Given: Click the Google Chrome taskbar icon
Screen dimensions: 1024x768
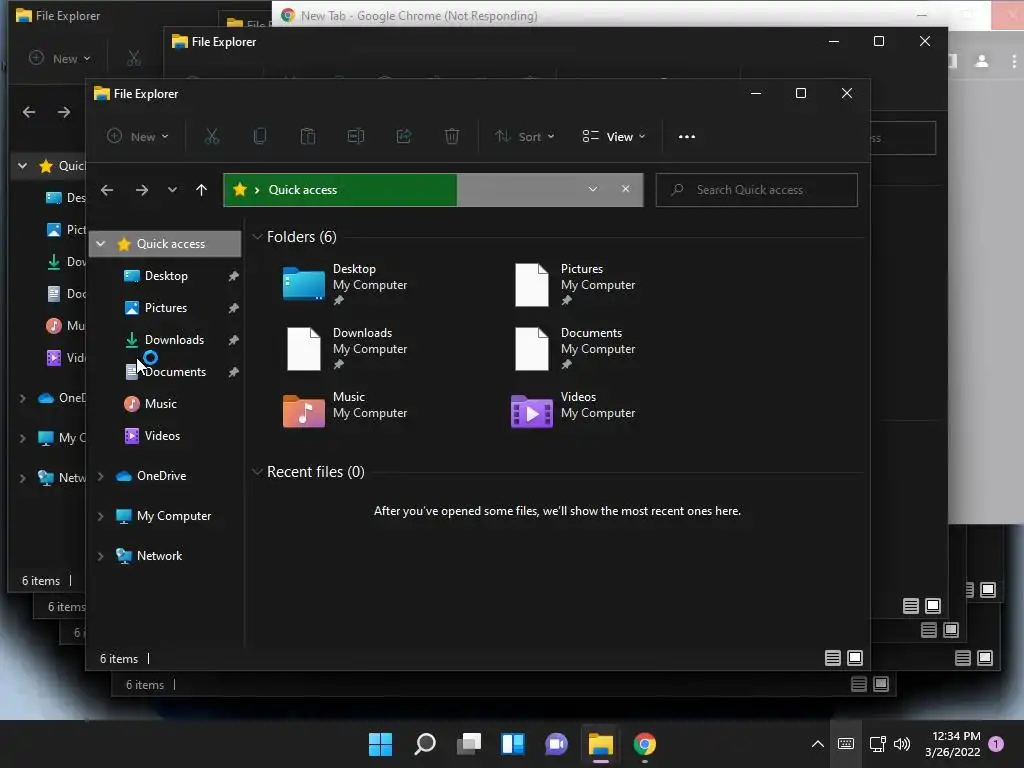Looking at the screenshot, I should [645, 744].
